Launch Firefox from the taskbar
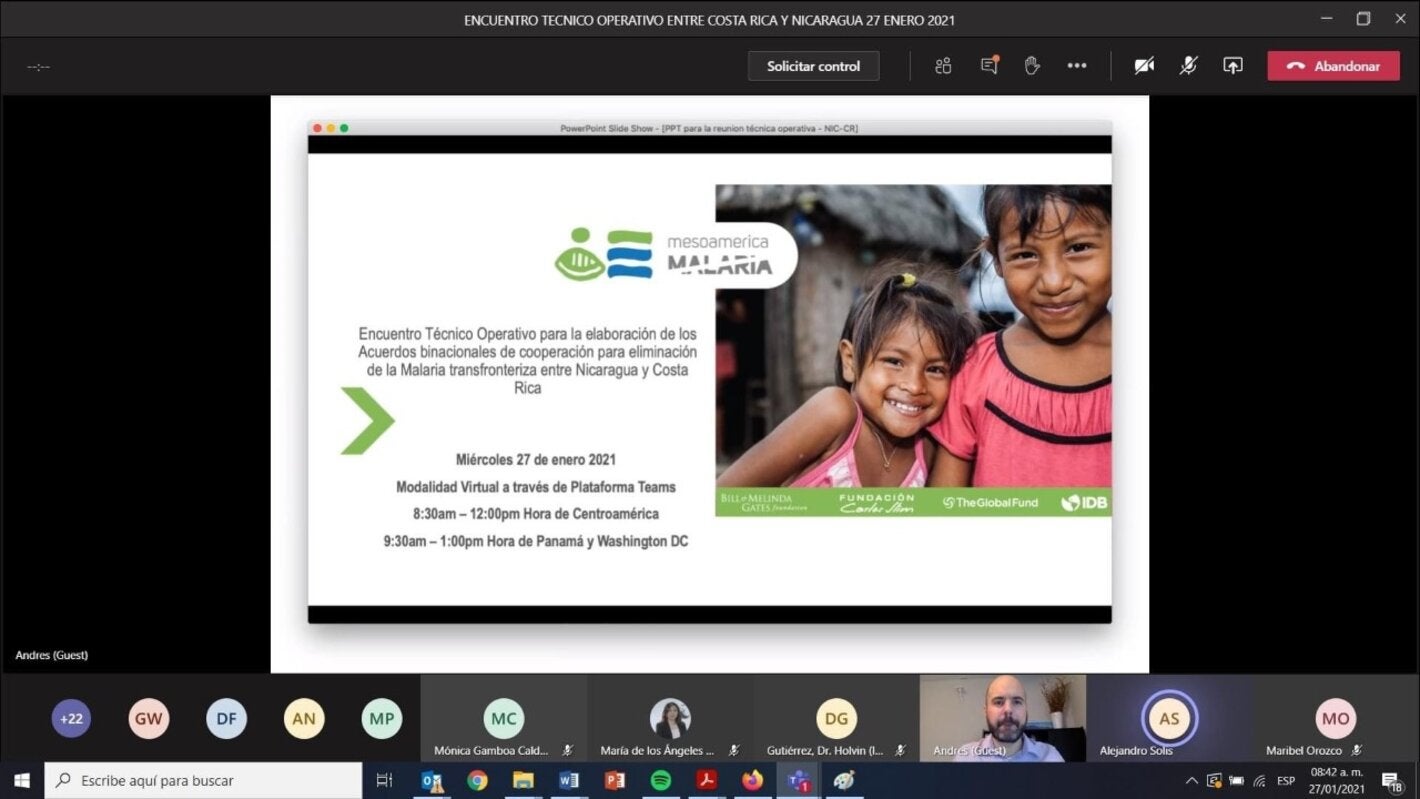The image size is (1420, 799). click(x=752, y=780)
